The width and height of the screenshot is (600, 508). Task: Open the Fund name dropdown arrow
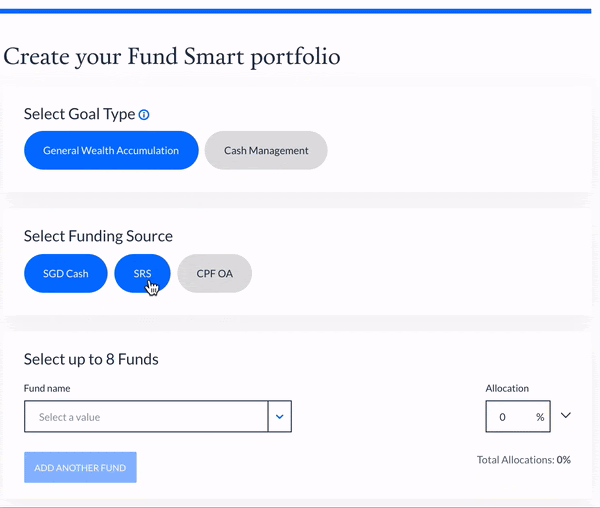[x=280, y=417]
